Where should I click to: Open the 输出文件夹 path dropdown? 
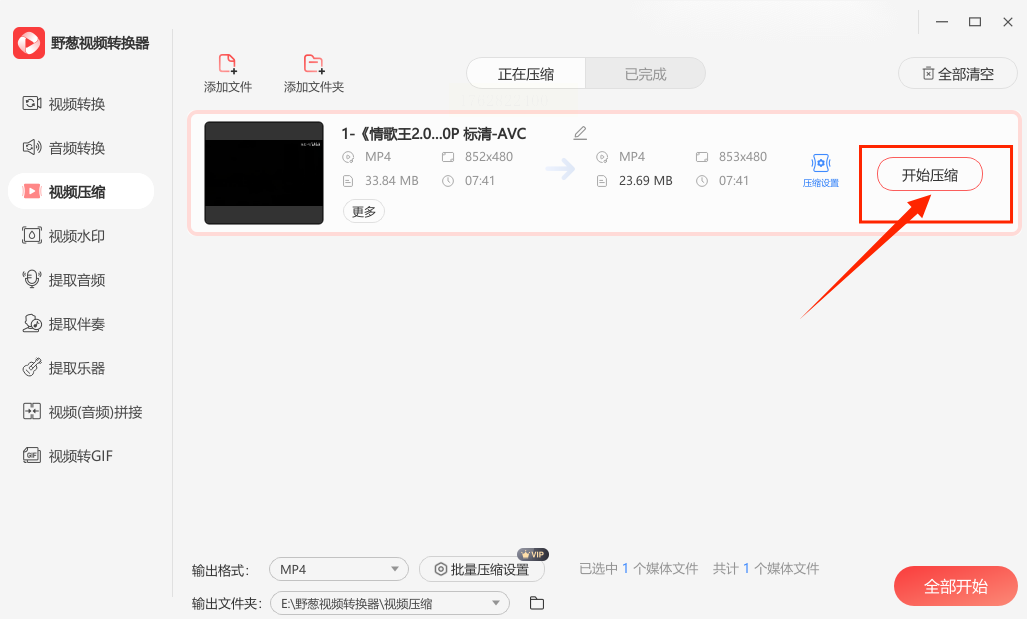click(x=390, y=603)
